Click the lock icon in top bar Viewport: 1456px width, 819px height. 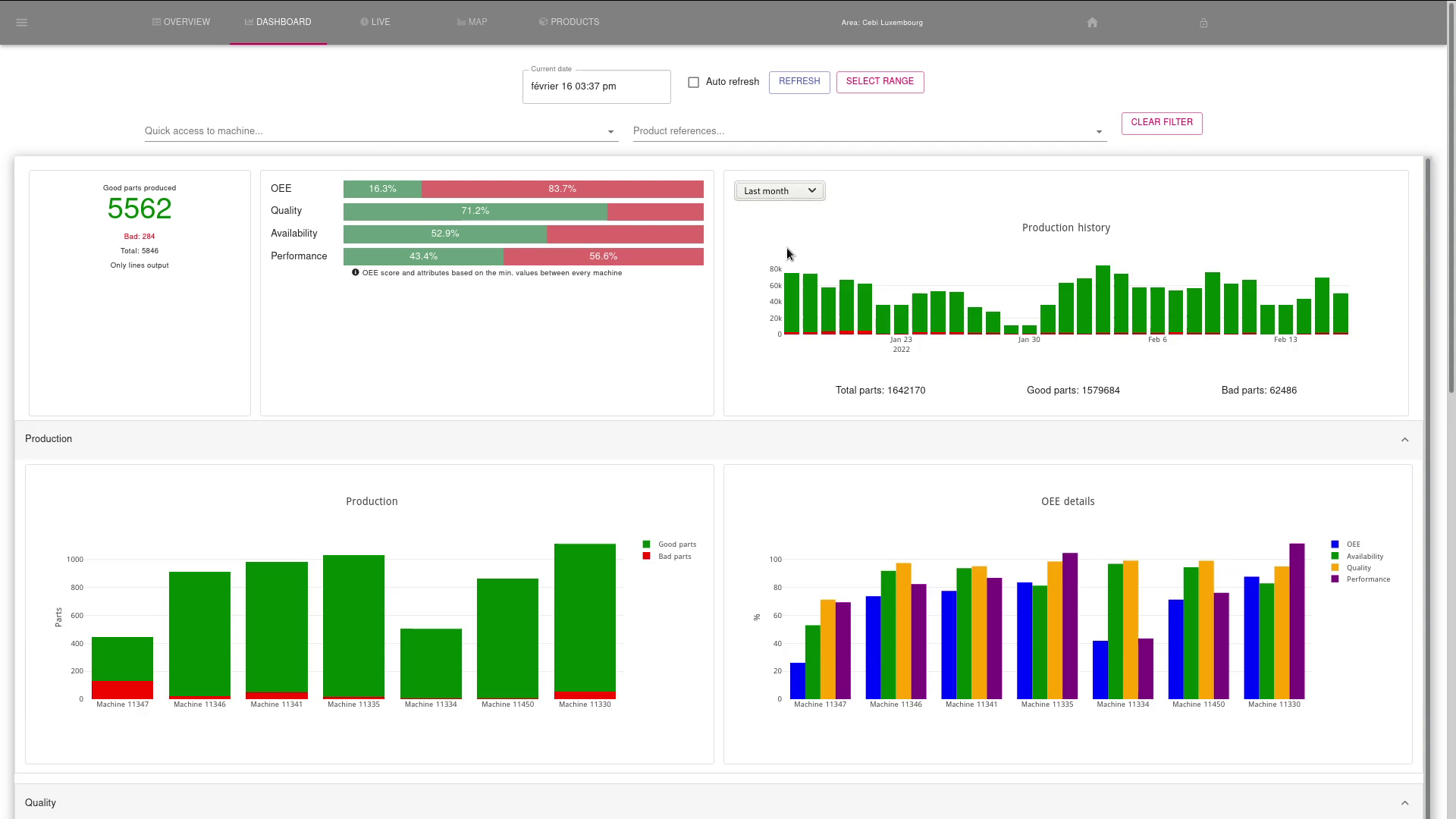[1203, 23]
